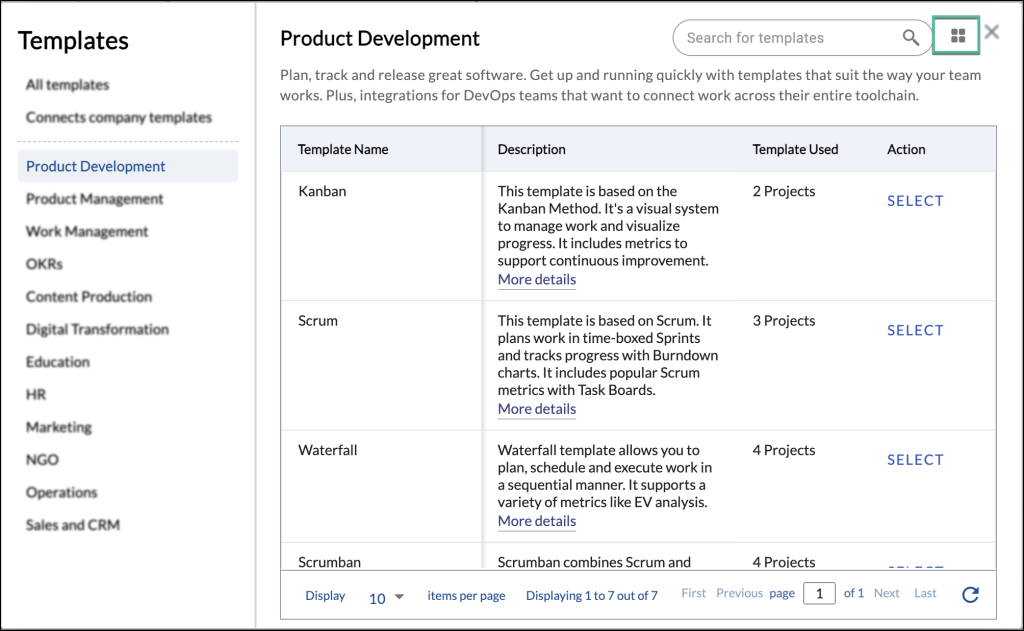Screen dimensions: 1024x631
Task: Click the Description column header
Action: click(x=532, y=150)
